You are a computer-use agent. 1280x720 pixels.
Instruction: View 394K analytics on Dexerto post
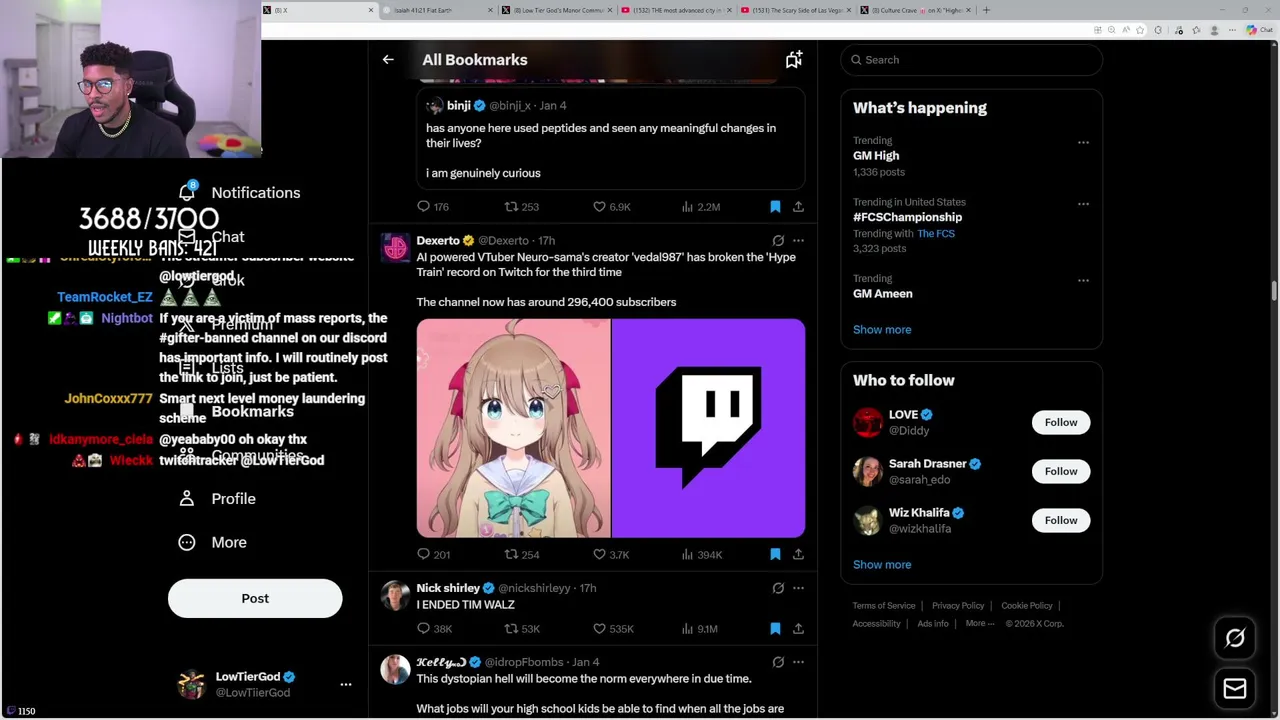tap(701, 554)
